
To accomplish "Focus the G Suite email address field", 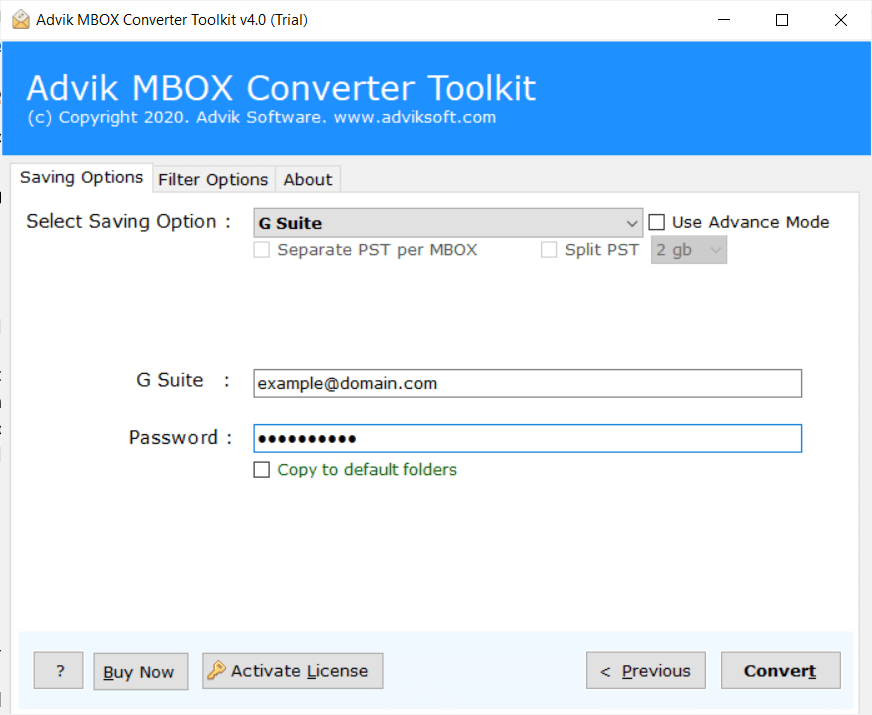I will pos(527,383).
